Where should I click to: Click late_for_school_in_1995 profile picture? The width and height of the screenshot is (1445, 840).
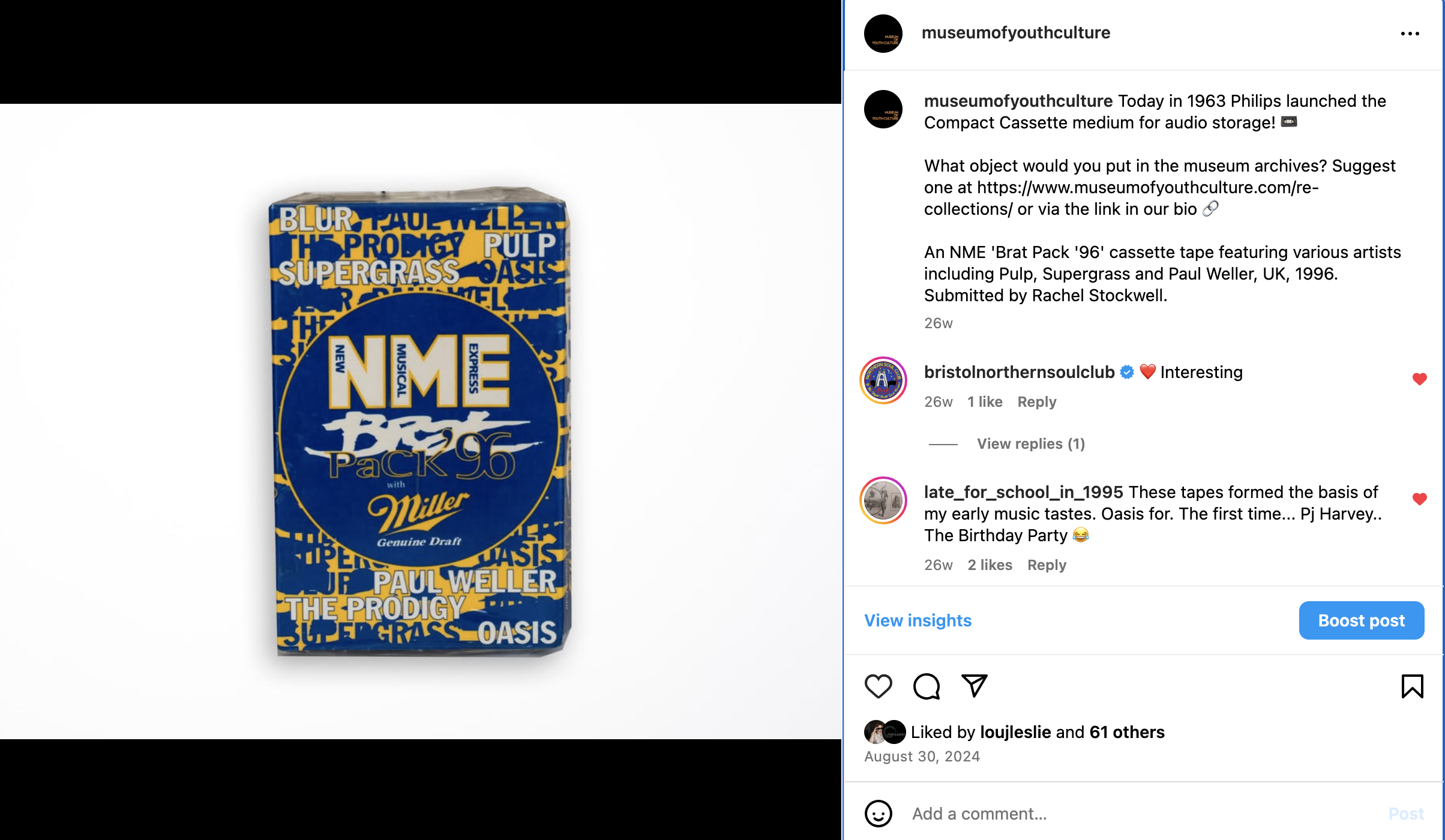(x=883, y=500)
